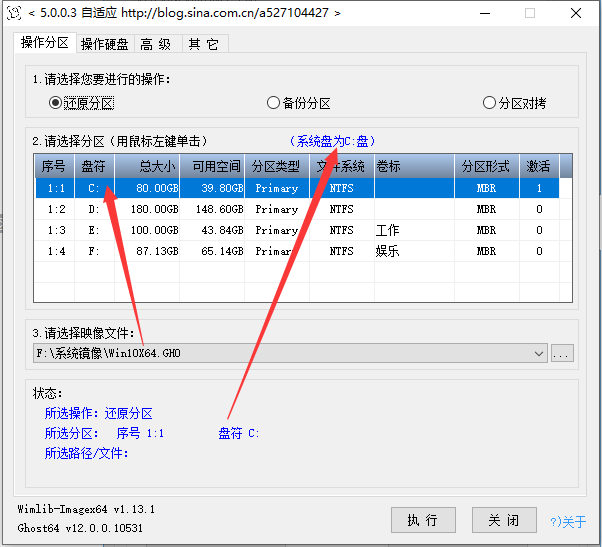Switch to the 操作分区 tab
The width and height of the screenshot is (602, 547).
point(45,43)
